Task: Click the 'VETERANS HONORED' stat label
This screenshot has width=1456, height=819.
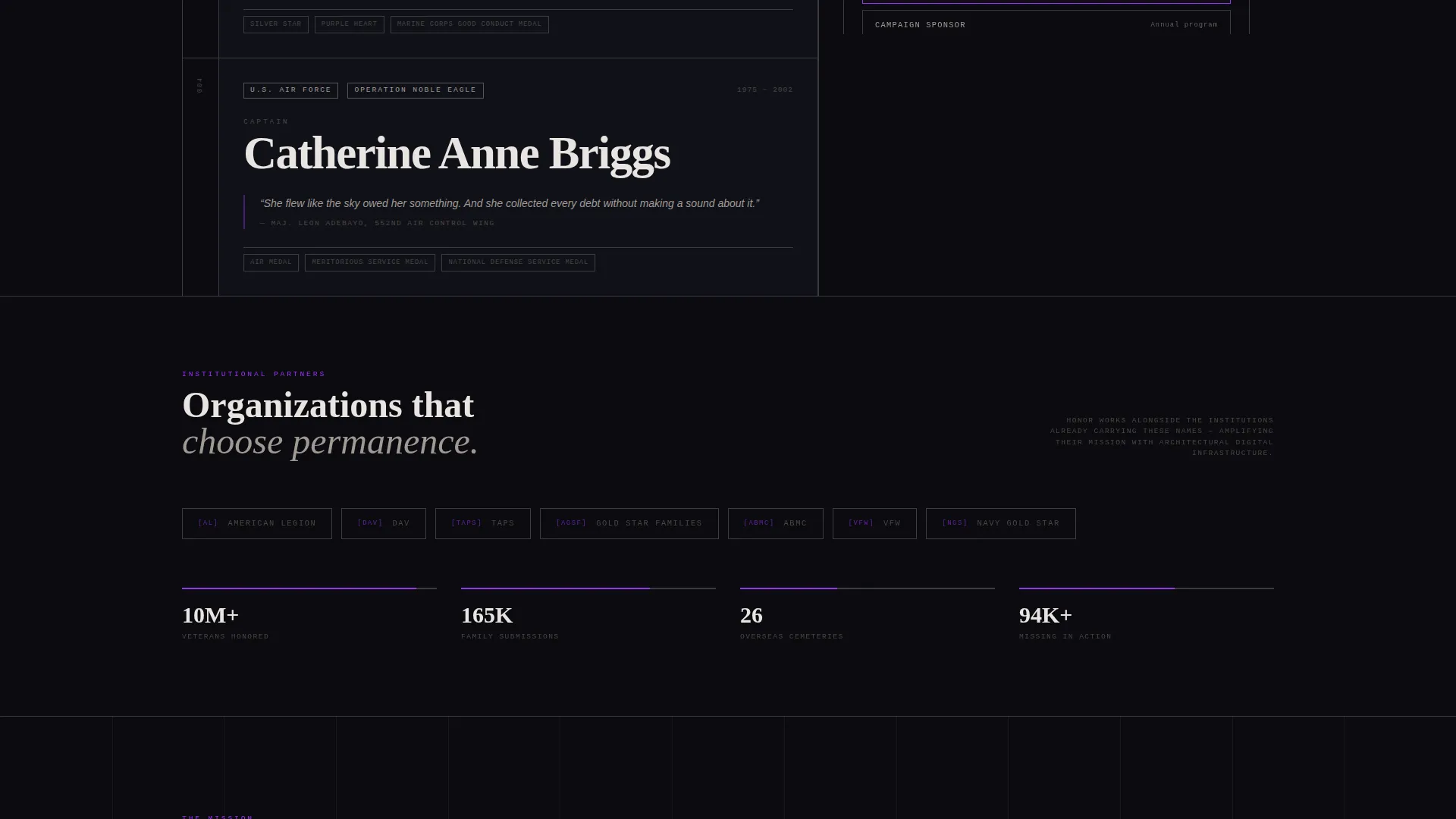Action: point(226,637)
